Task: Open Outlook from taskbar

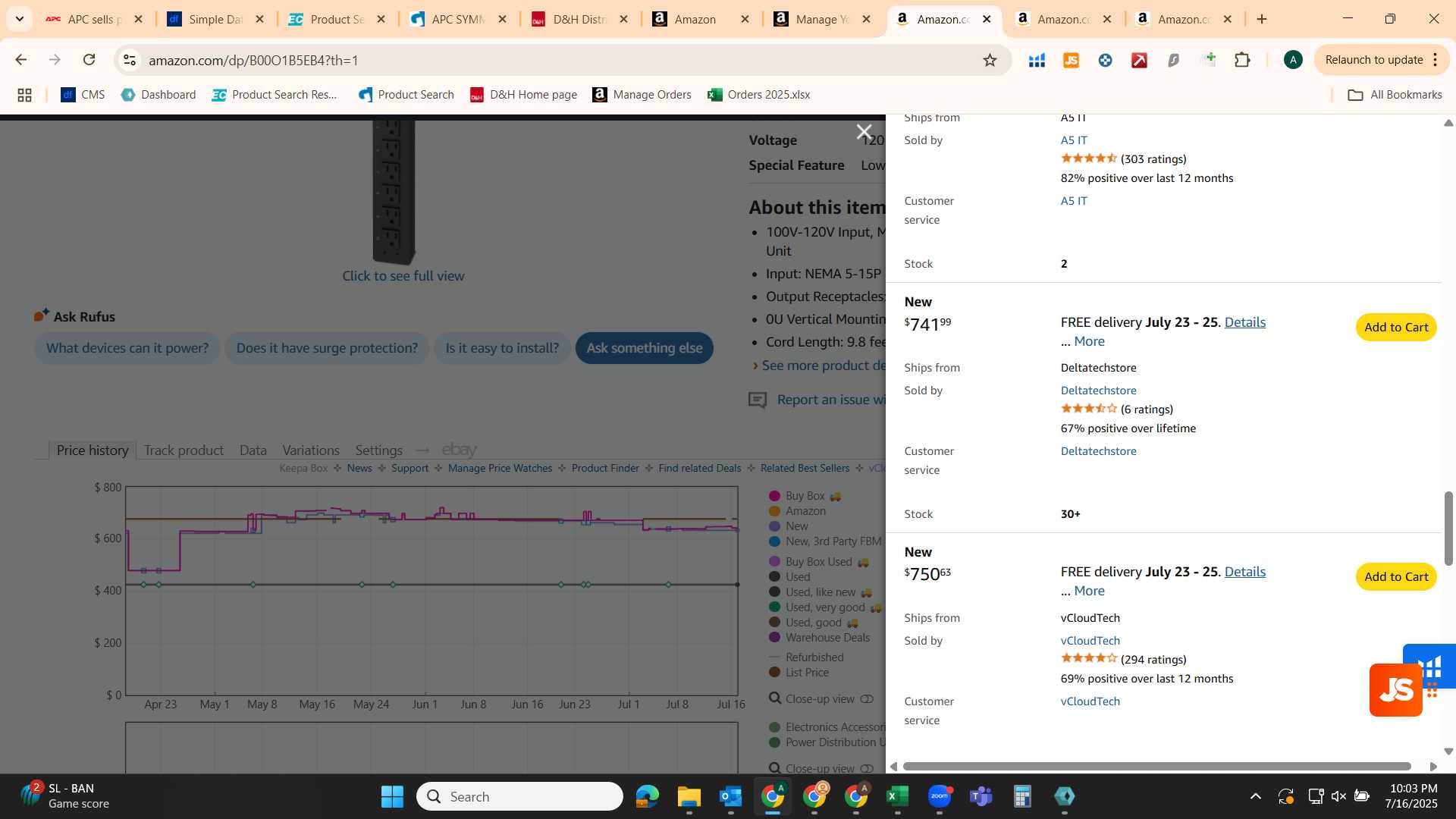Action: click(x=730, y=796)
